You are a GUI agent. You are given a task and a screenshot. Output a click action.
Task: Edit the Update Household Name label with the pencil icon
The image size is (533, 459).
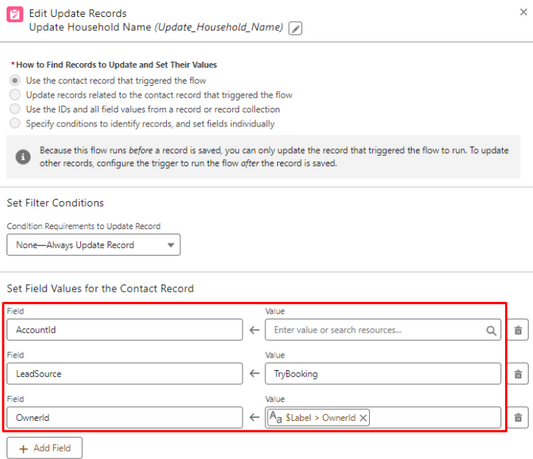pos(295,28)
